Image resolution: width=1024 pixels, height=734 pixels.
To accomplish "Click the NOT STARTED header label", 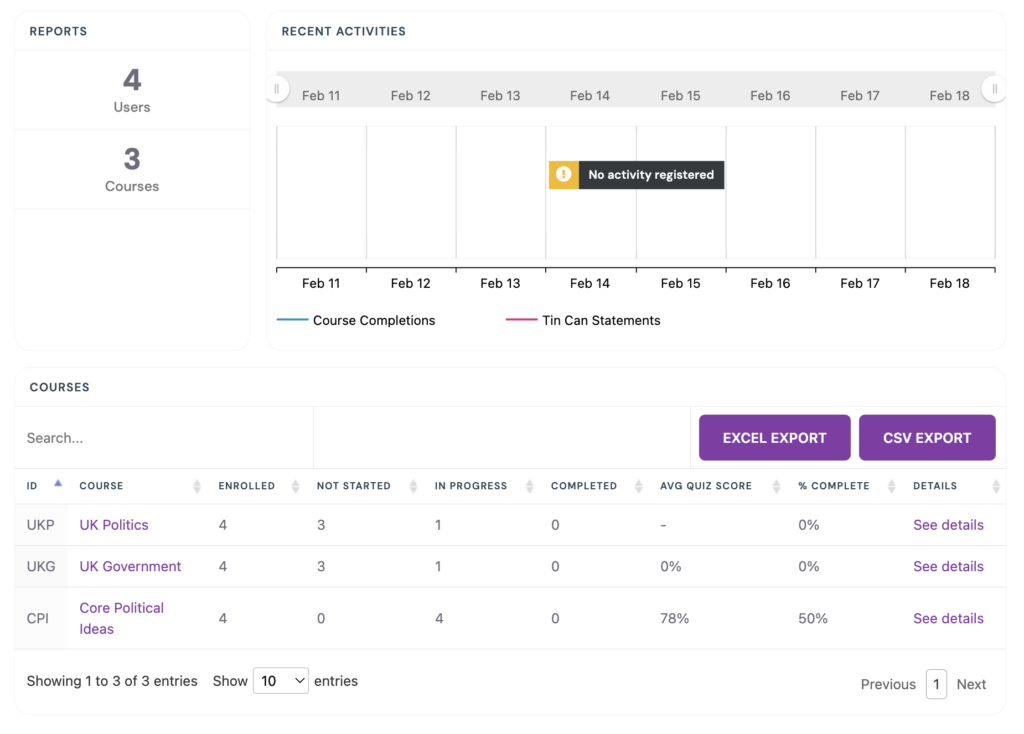I will [353, 486].
